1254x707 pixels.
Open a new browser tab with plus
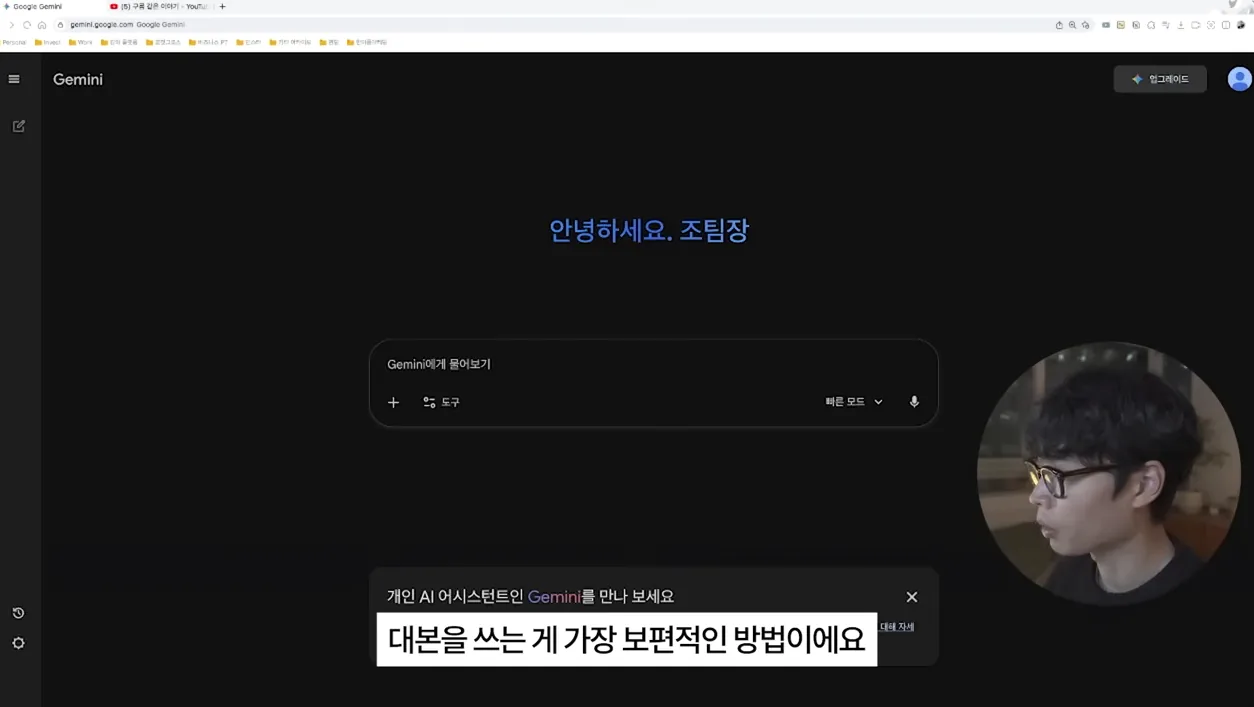click(222, 6)
